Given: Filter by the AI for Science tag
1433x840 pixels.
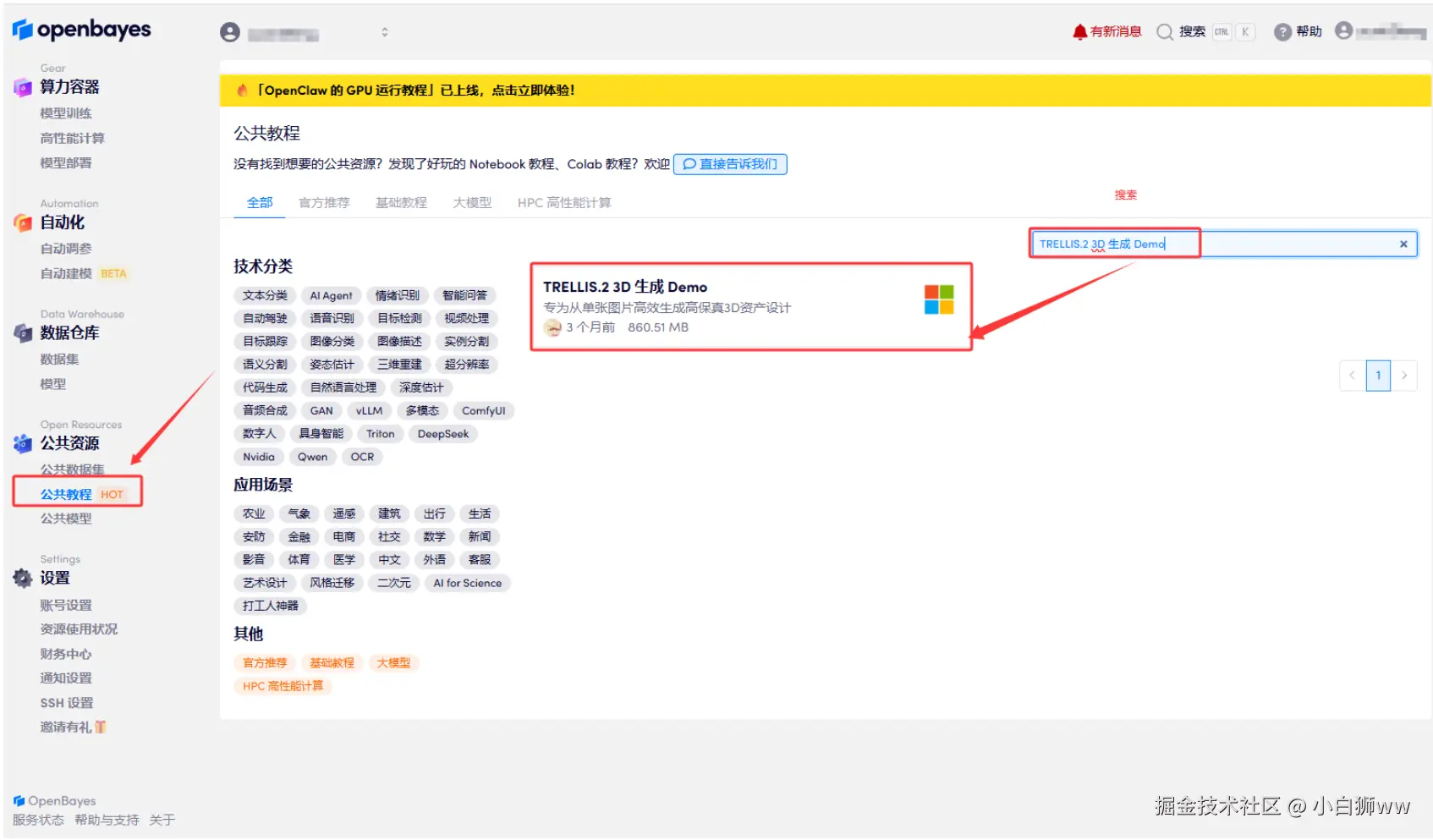Looking at the screenshot, I should [x=467, y=584].
